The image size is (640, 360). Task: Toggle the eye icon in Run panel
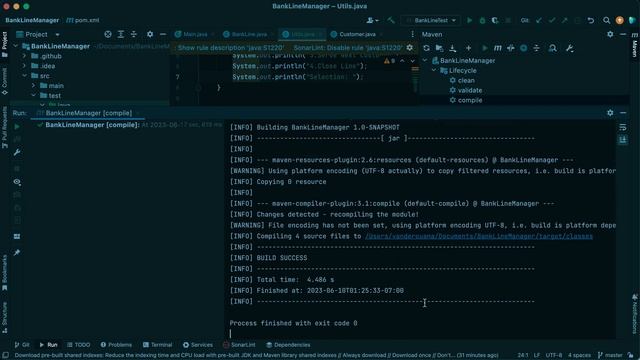point(17,182)
